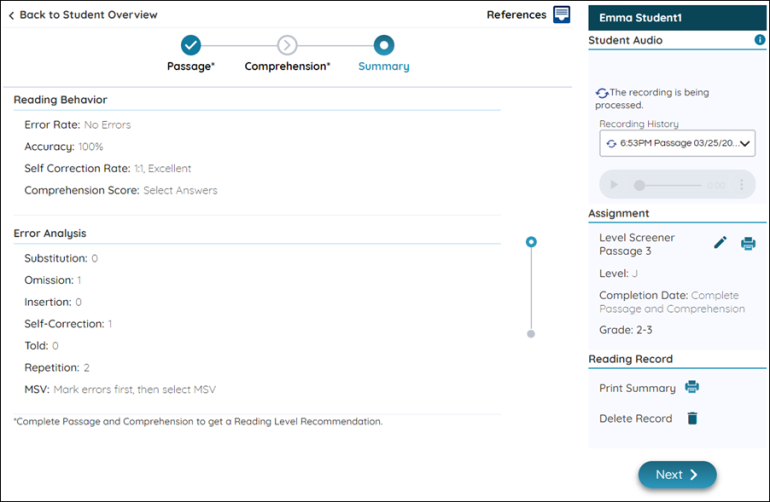Click the Completion Date text
The image size is (770, 502).
(672, 302)
